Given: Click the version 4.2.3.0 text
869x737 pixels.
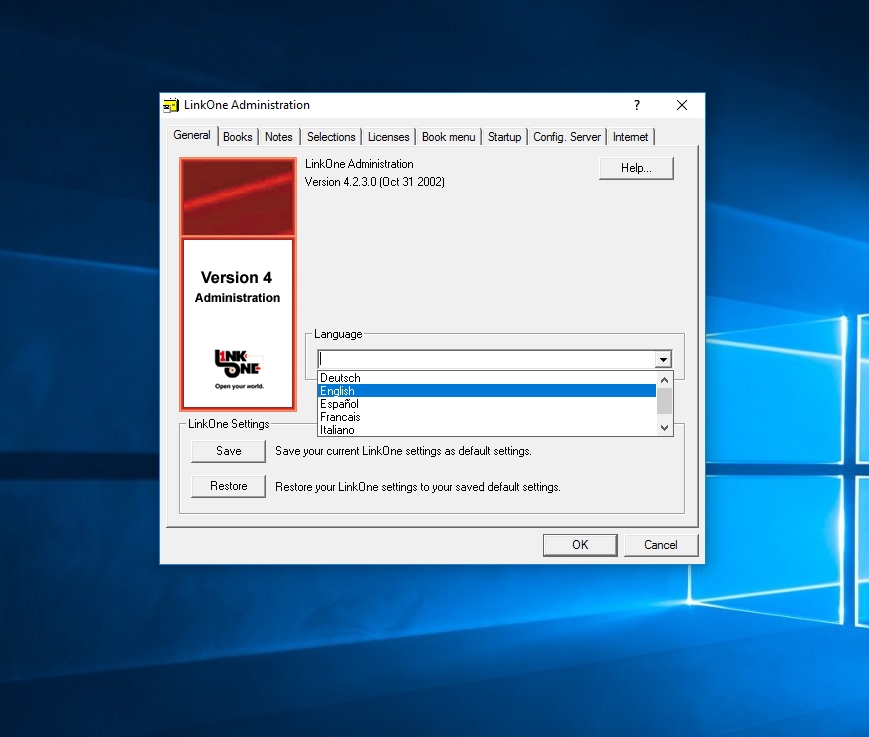Looking at the screenshot, I should pyautogui.click(x=375, y=182).
